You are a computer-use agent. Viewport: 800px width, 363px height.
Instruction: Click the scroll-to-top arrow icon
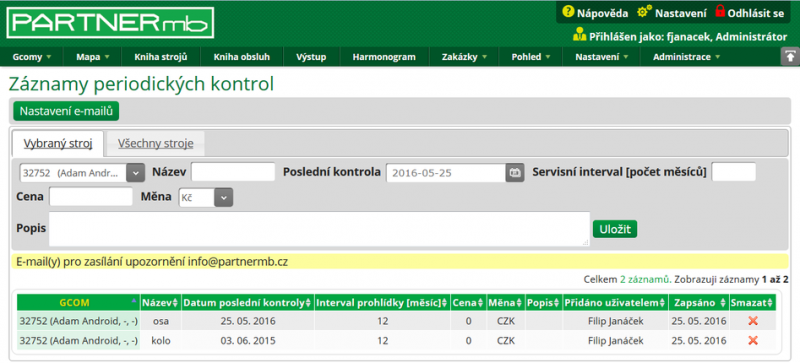pyautogui.click(x=790, y=56)
